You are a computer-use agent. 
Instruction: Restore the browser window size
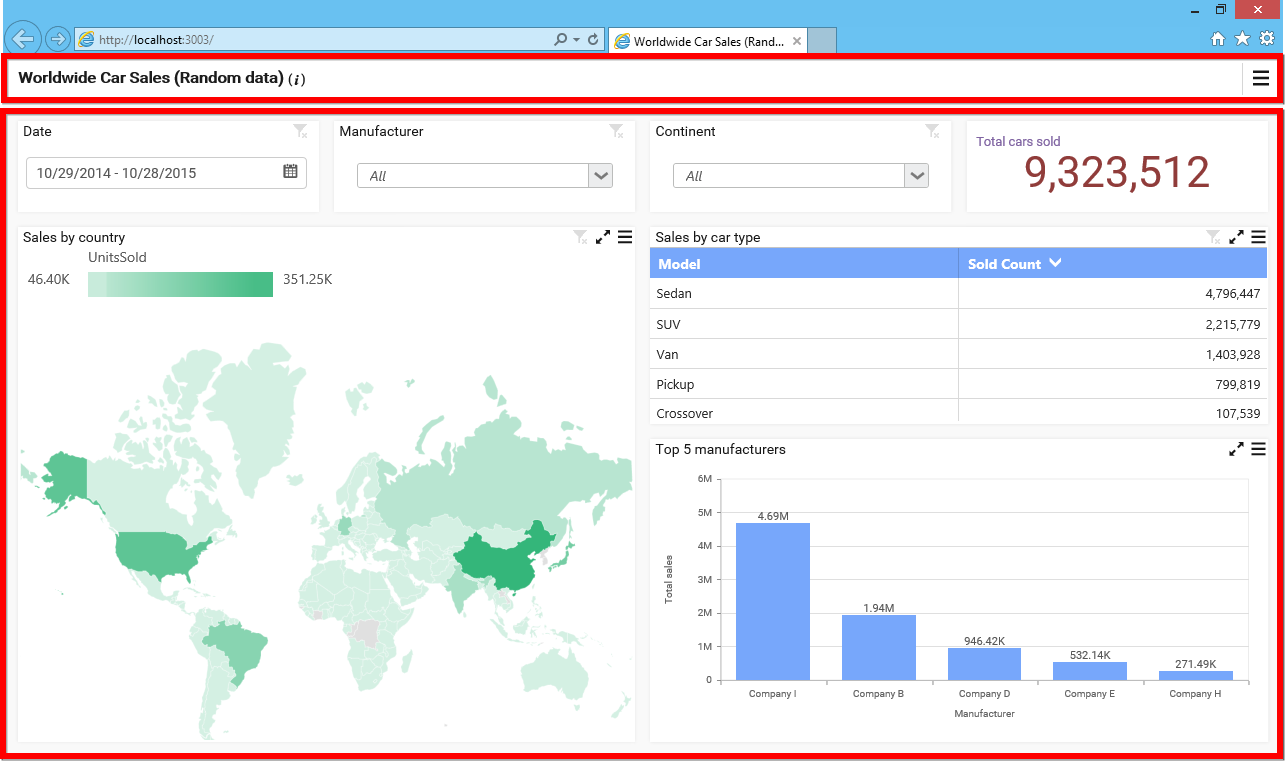[1221, 9]
